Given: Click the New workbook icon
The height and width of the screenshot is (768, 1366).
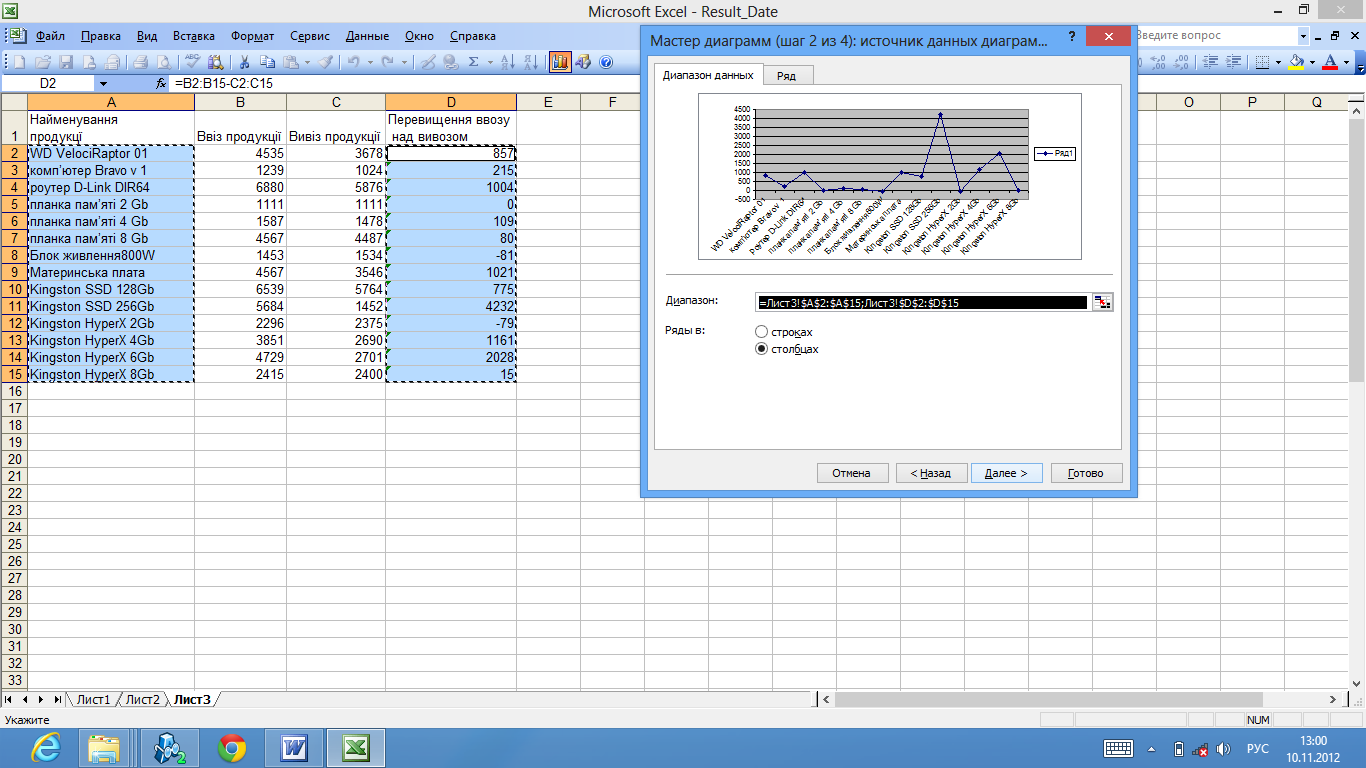Looking at the screenshot, I should pos(19,62).
